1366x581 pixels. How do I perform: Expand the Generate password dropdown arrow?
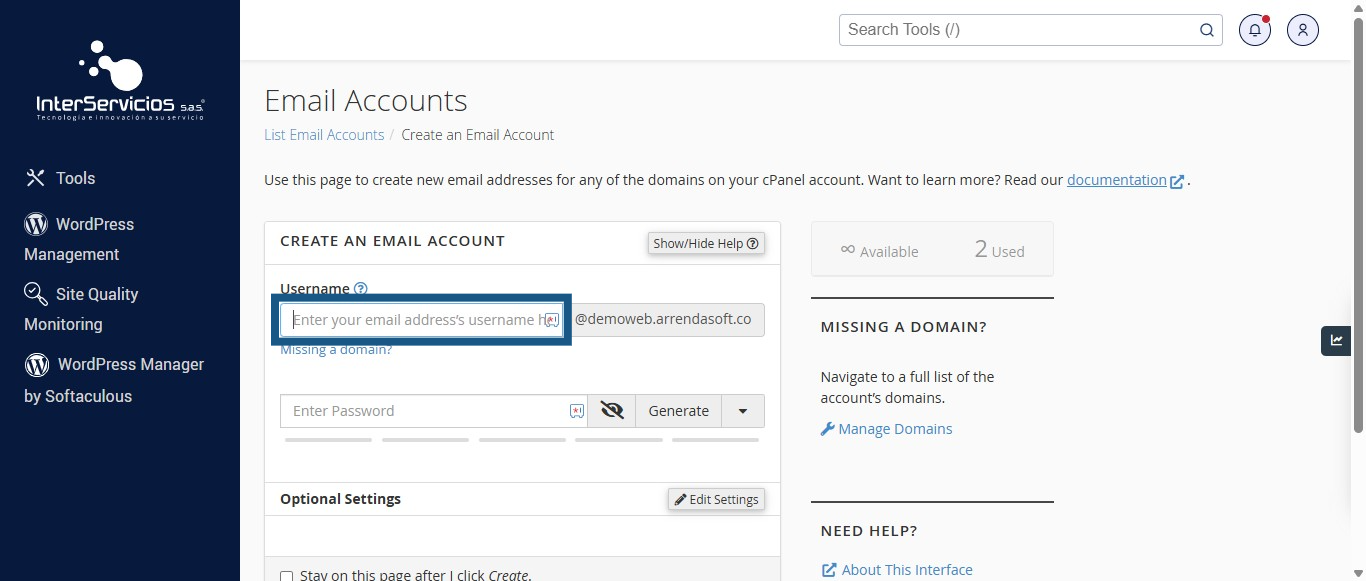[x=743, y=411]
